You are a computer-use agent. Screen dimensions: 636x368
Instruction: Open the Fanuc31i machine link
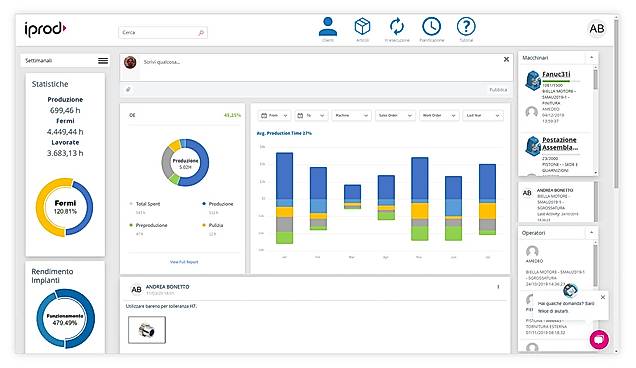point(556,74)
